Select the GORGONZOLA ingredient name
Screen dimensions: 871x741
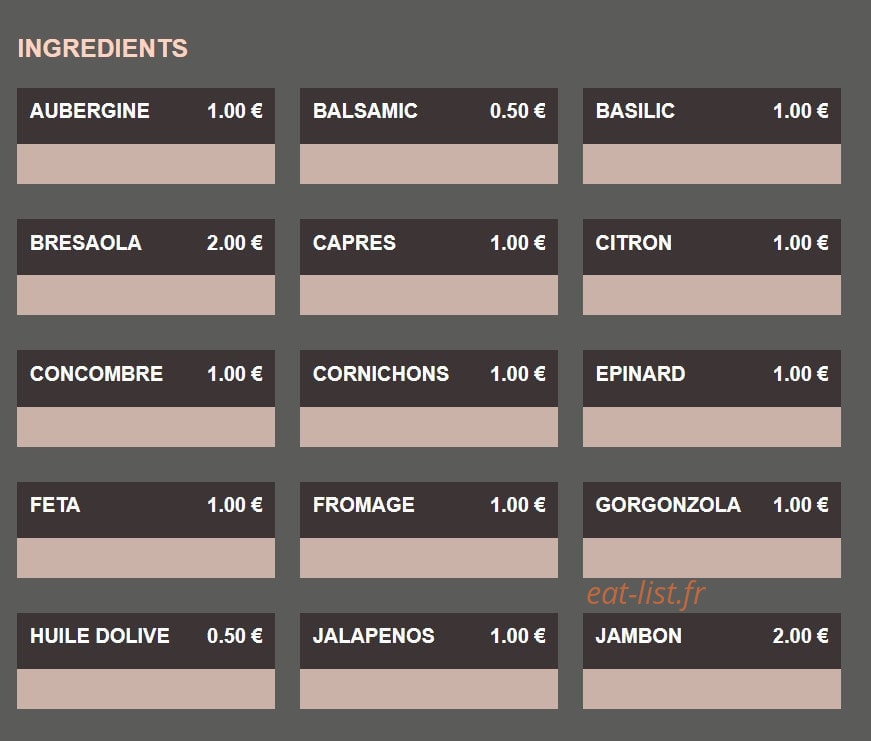(x=668, y=505)
